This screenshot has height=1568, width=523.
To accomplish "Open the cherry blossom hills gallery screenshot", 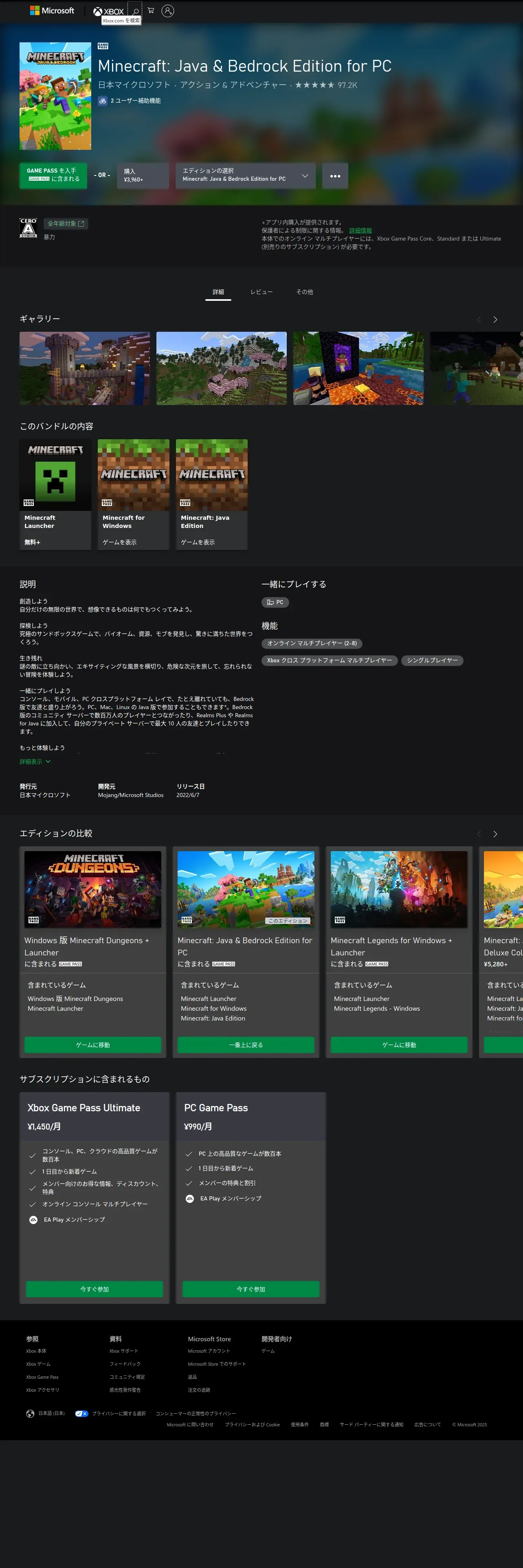I will click(x=222, y=368).
